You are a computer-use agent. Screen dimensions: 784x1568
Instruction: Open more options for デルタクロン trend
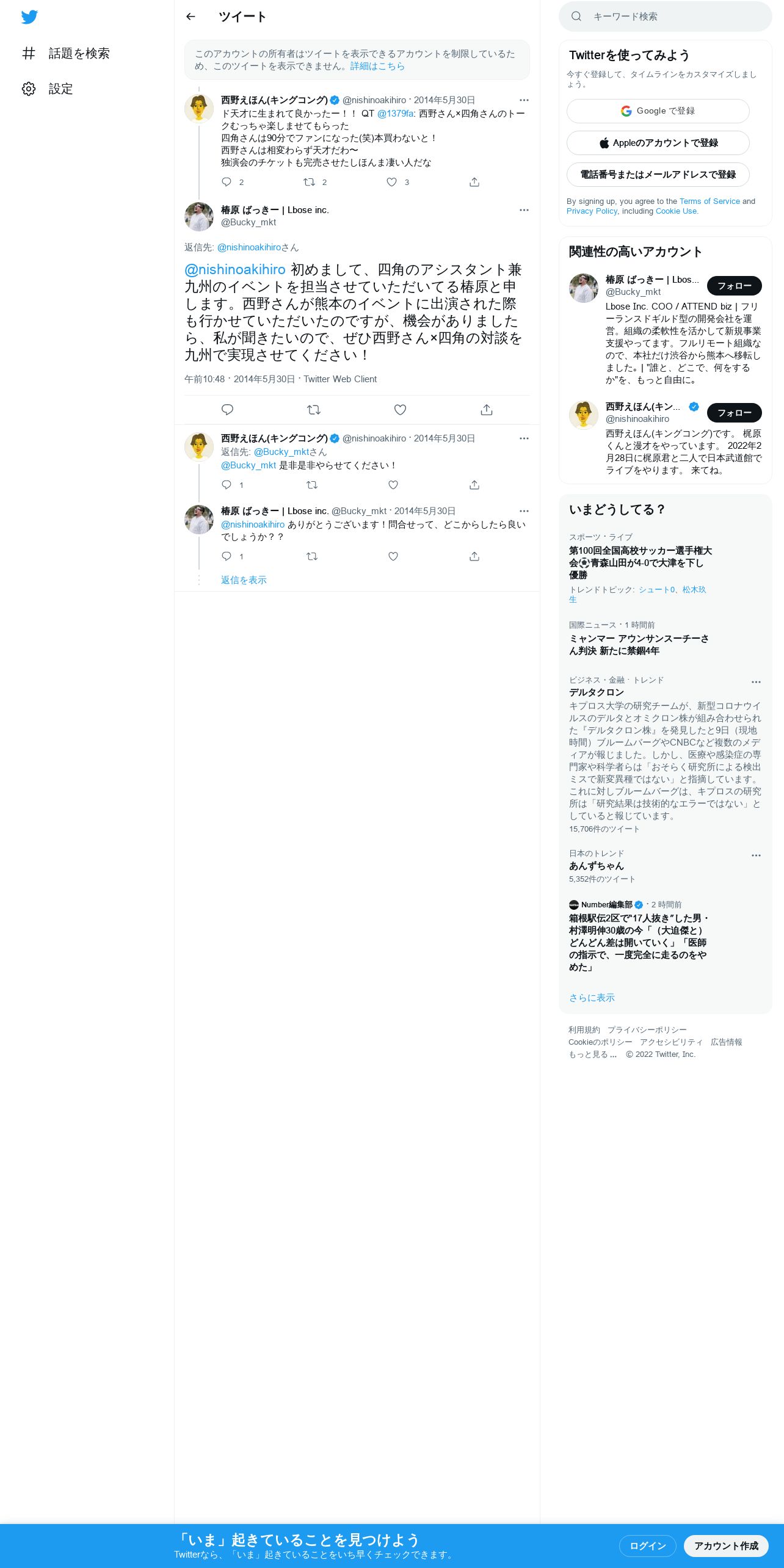(x=756, y=682)
